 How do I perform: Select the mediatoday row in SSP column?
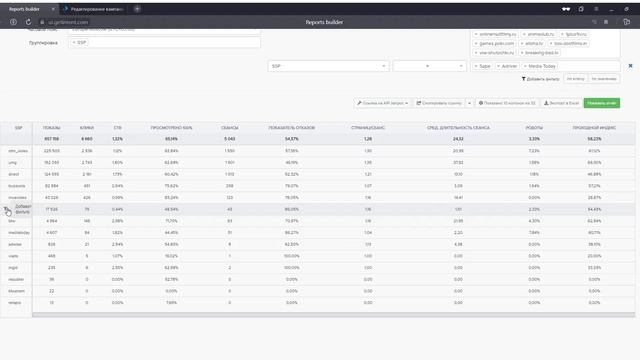[x=19, y=233]
